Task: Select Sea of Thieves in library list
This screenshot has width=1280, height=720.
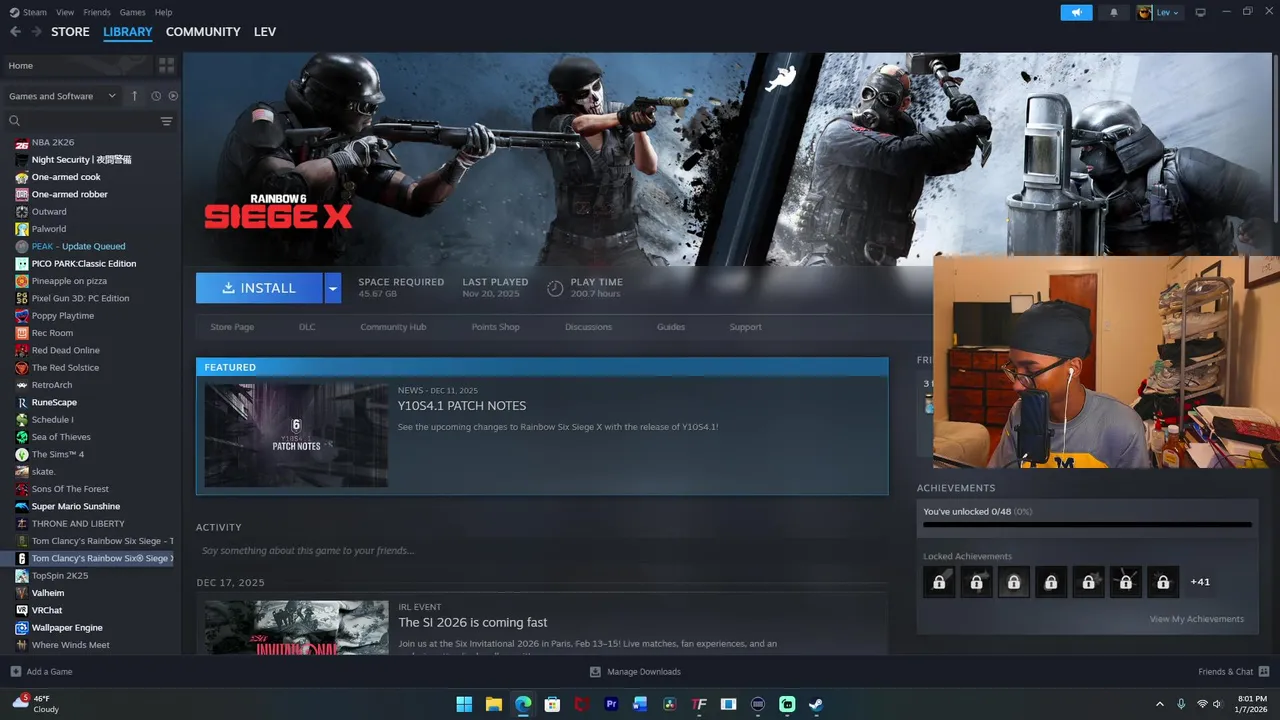Action: click(x=61, y=437)
